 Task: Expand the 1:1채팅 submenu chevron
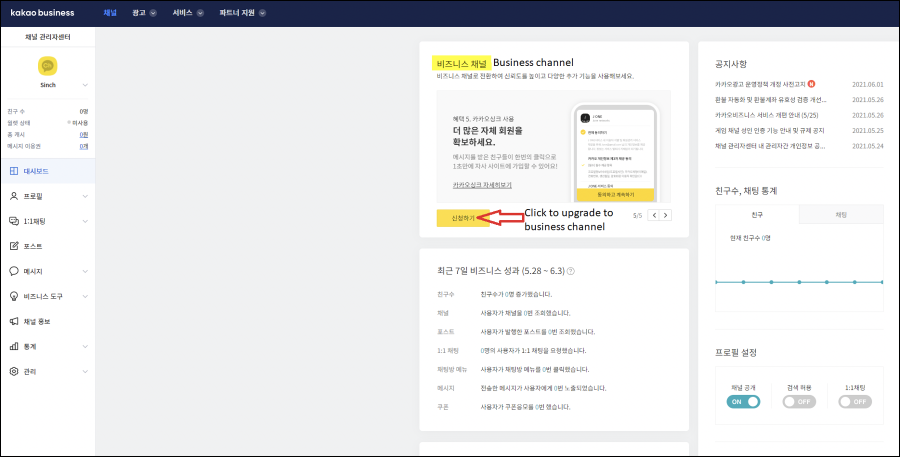[85, 221]
